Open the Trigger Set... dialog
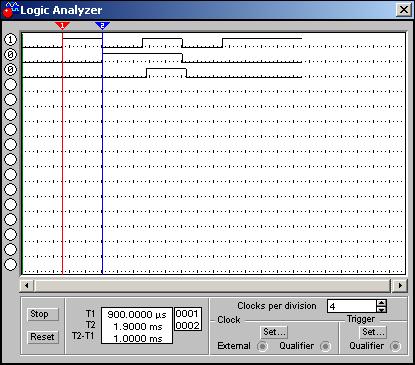This screenshot has height=365, width=415. (373, 332)
